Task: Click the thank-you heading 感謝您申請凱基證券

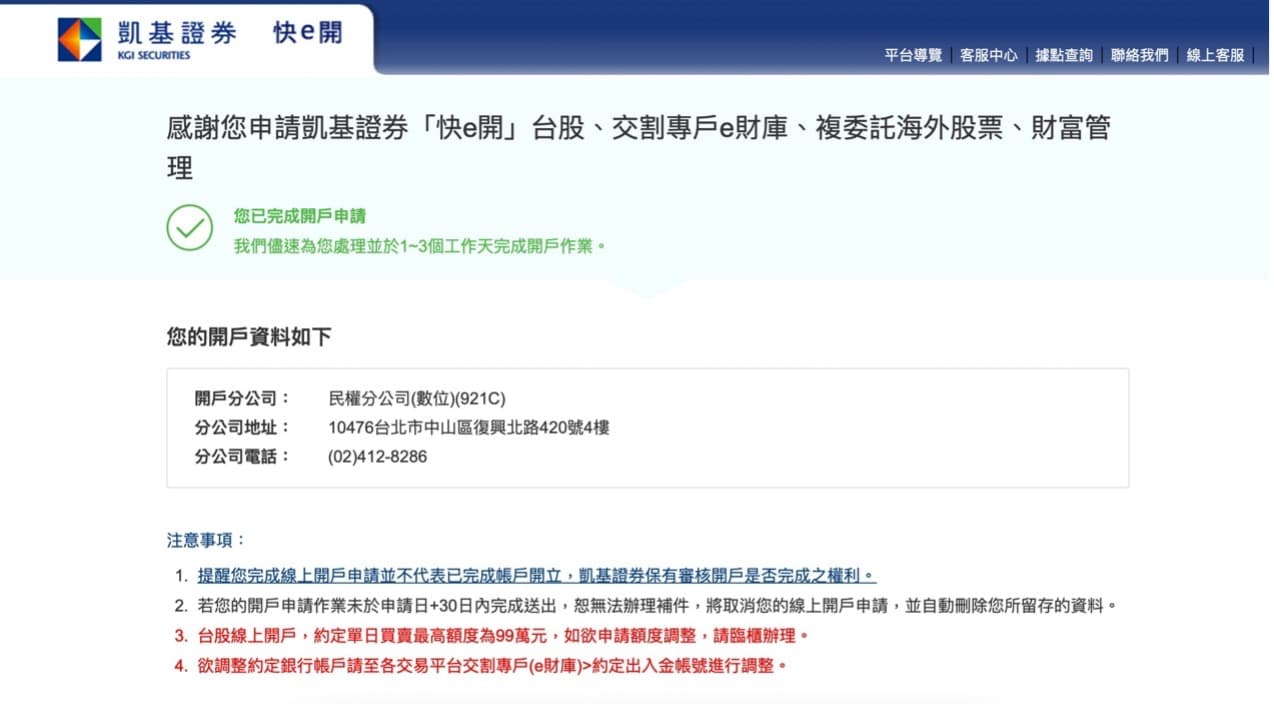Action: (638, 148)
